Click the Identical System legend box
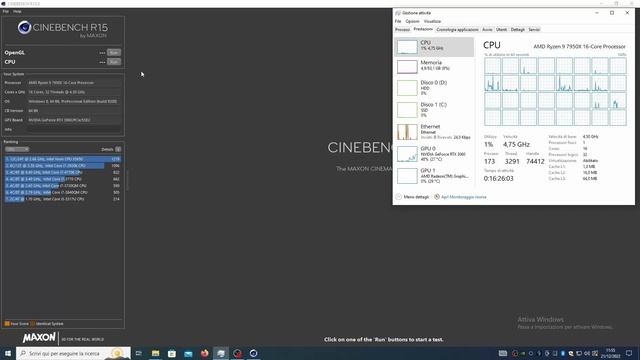Image resolution: width=640 pixels, height=360 pixels. tap(33, 324)
